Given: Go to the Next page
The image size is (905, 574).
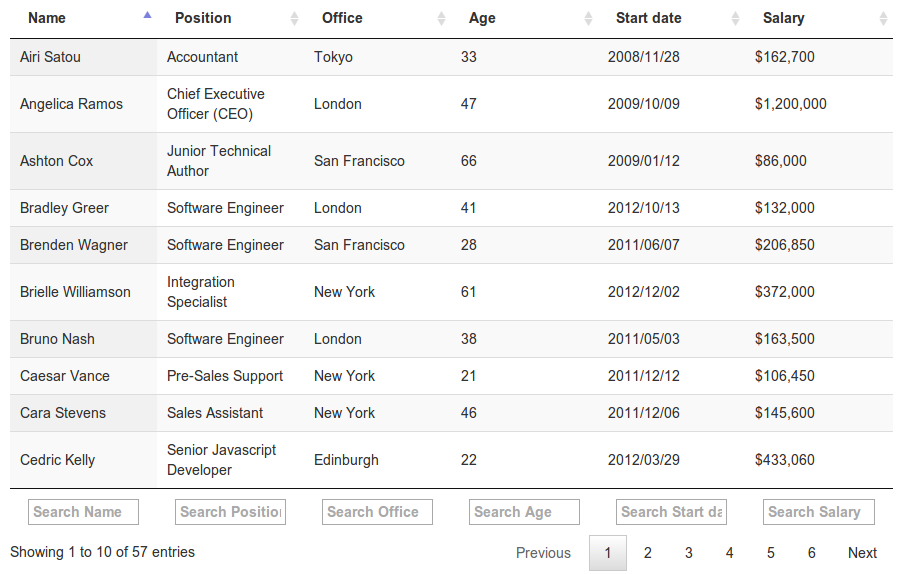Looking at the screenshot, I should [x=862, y=553].
